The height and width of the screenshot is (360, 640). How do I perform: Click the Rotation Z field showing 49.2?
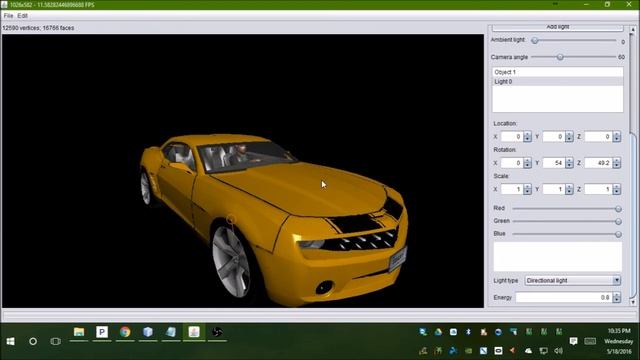click(598, 163)
